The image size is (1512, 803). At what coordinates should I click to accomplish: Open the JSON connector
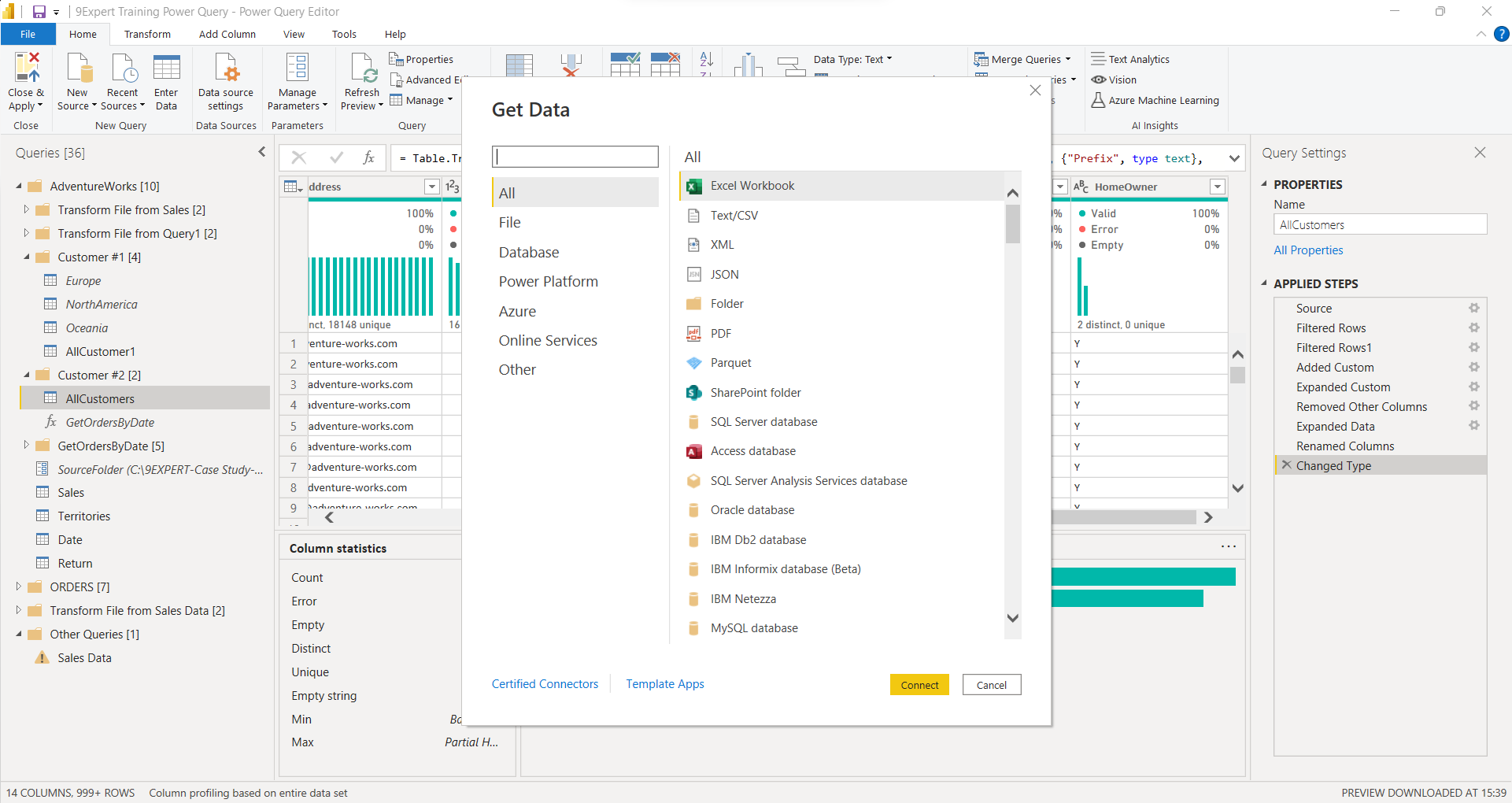tap(724, 274)
